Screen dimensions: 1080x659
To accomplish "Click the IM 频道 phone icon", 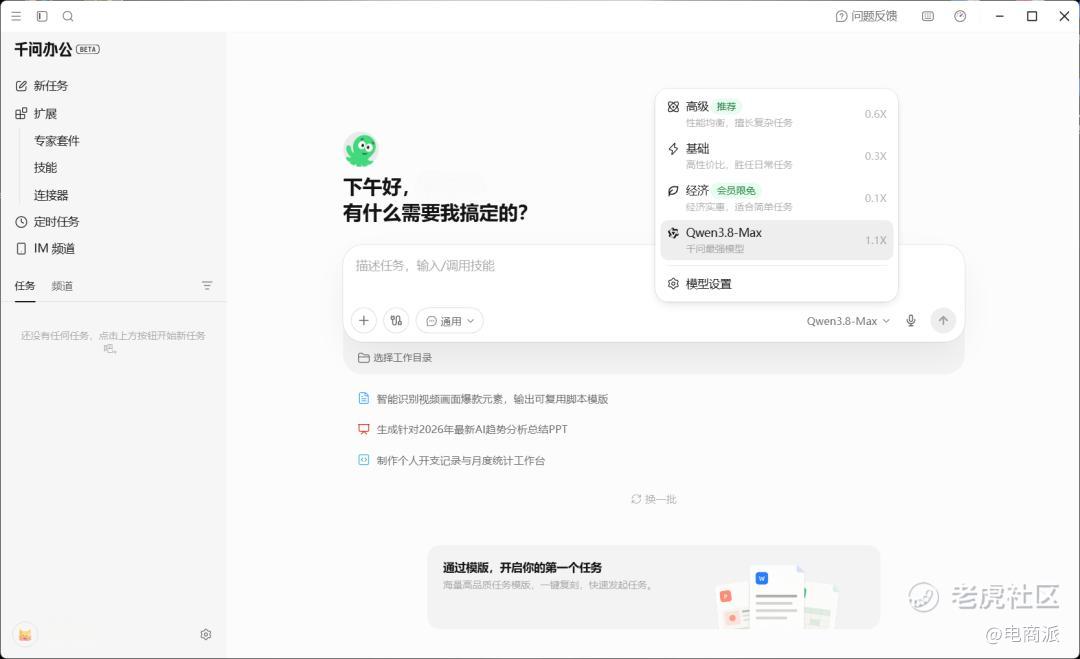I will 21,249.
